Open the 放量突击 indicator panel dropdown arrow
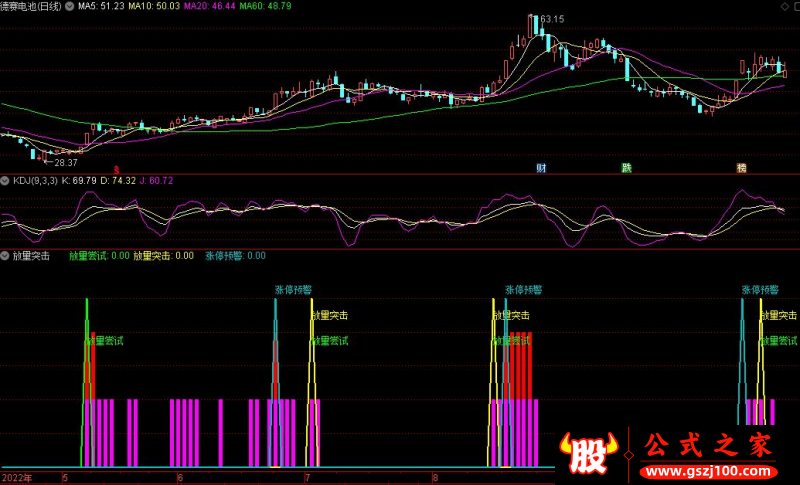 click(x=5, y=256)
